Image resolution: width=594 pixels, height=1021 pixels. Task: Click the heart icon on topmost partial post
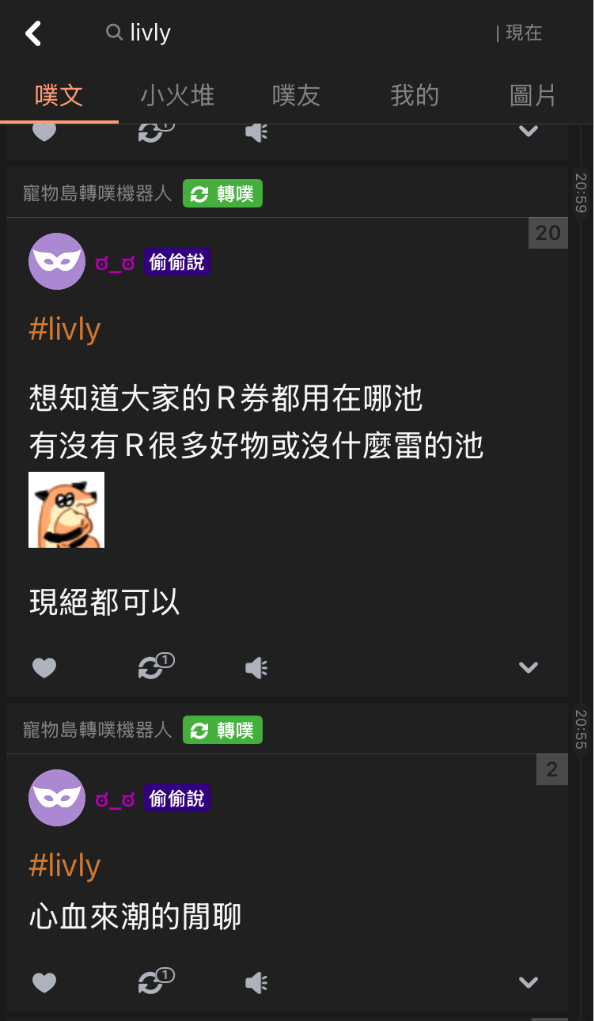tap(44, 131)
